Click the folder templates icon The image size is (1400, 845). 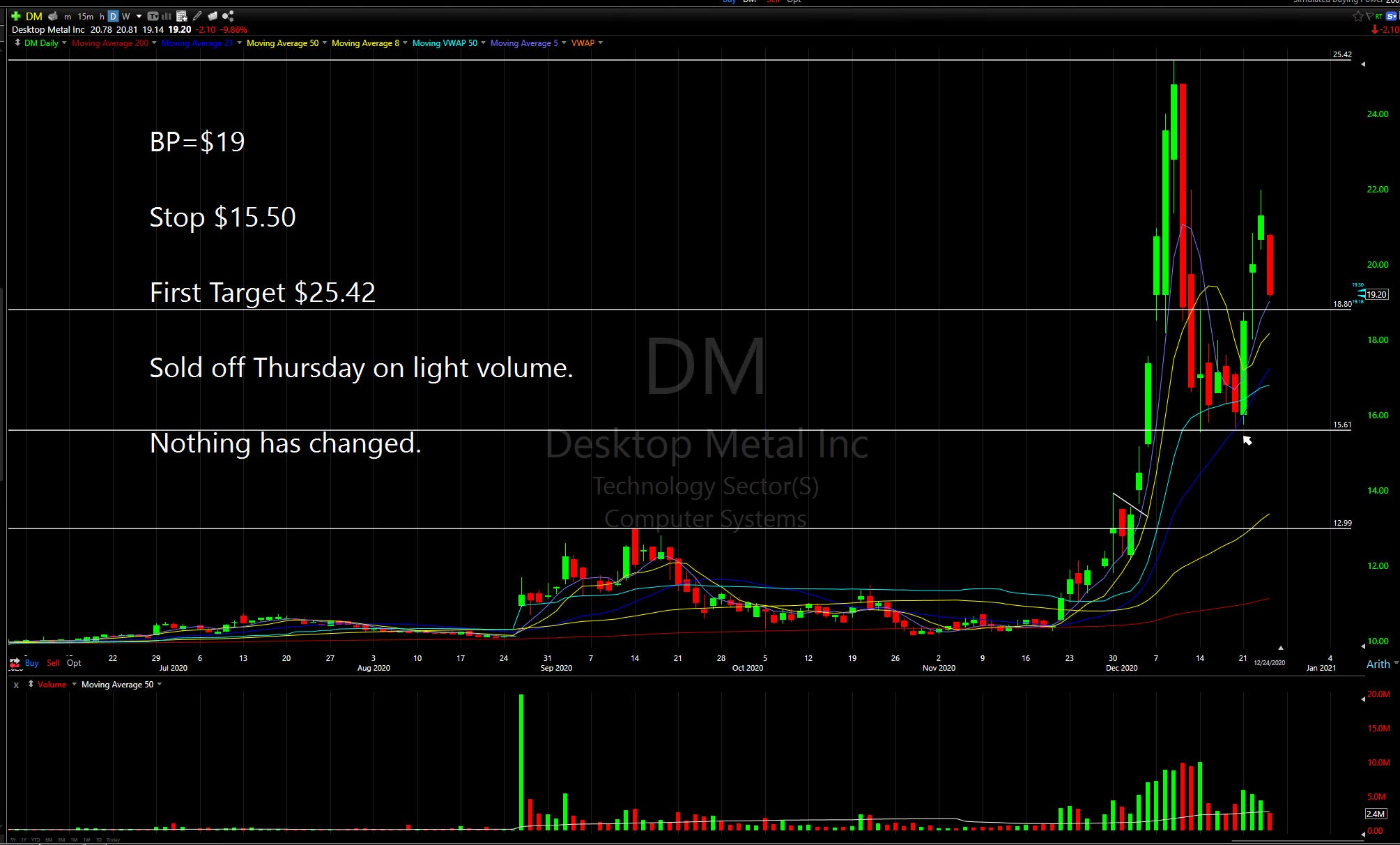(213, 16)
